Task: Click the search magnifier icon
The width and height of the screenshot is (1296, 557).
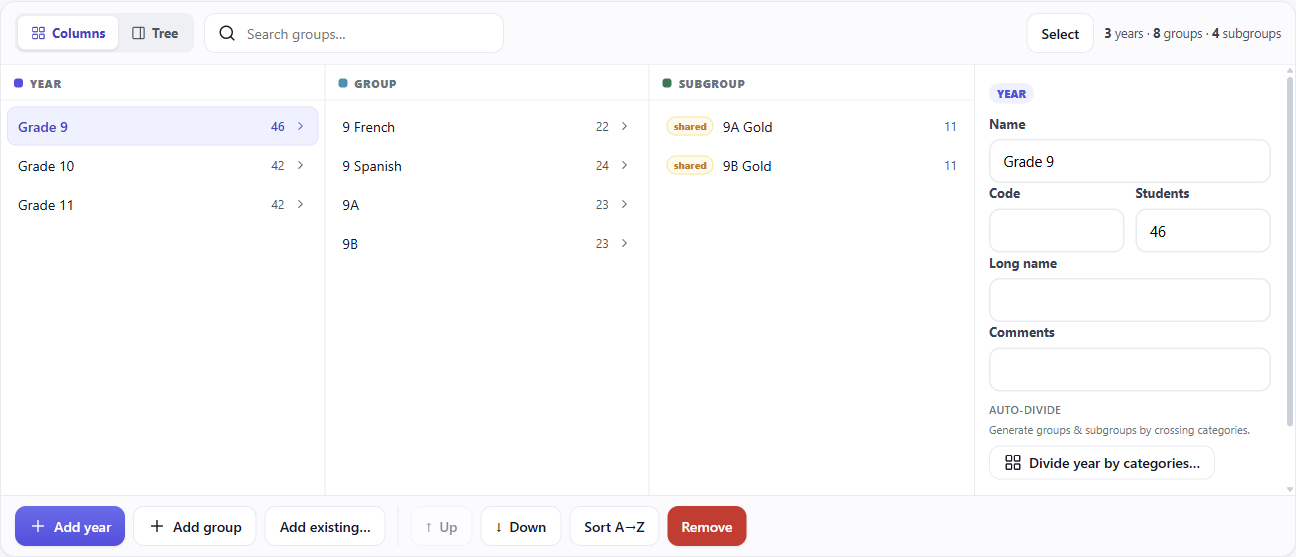Action: pos(227,34)
